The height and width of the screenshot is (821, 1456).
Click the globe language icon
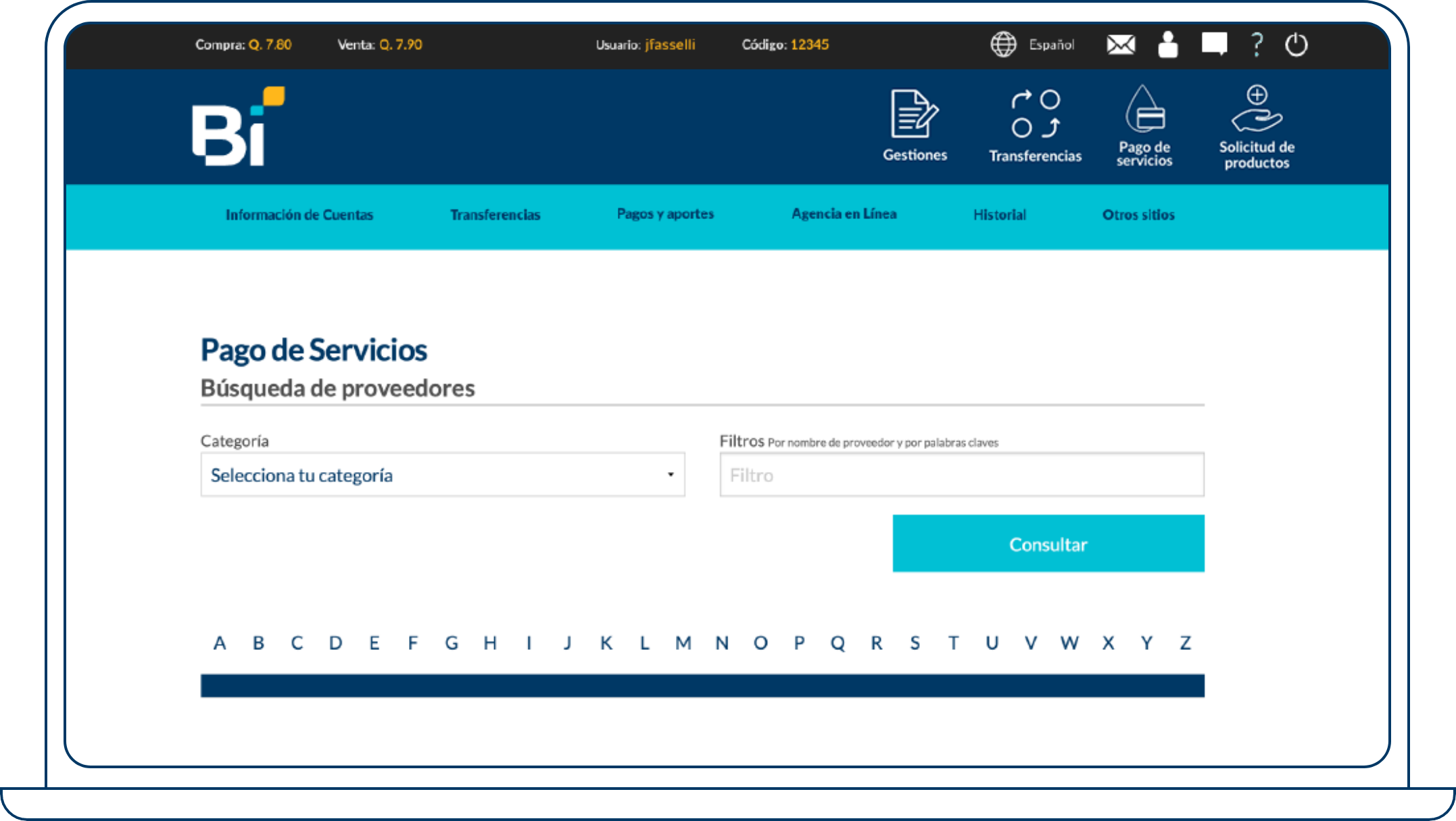click(1003, 45)
